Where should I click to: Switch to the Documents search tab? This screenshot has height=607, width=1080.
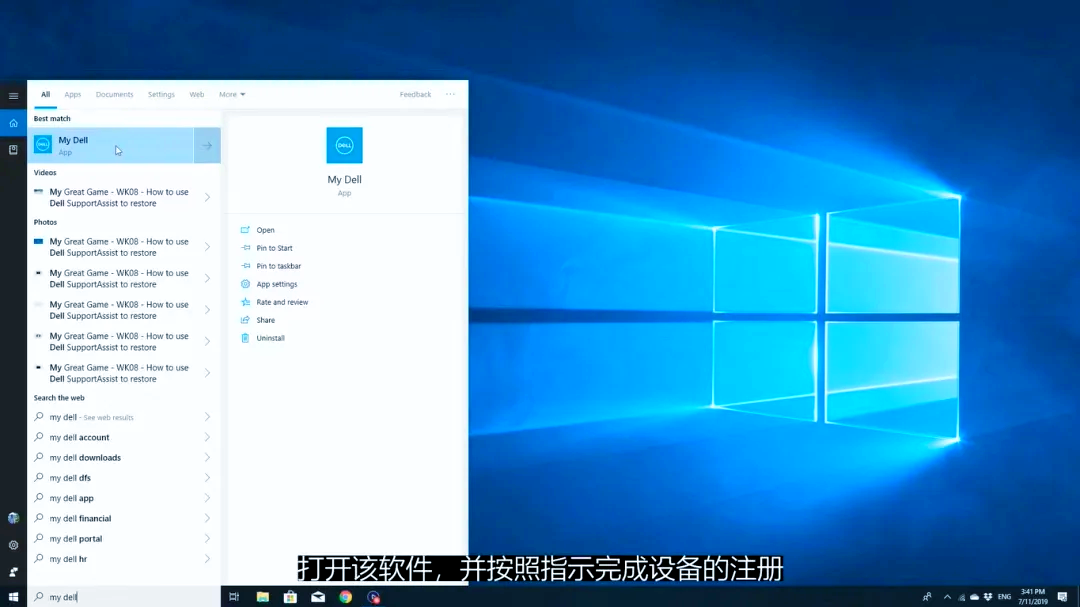[x=114, y=94]
